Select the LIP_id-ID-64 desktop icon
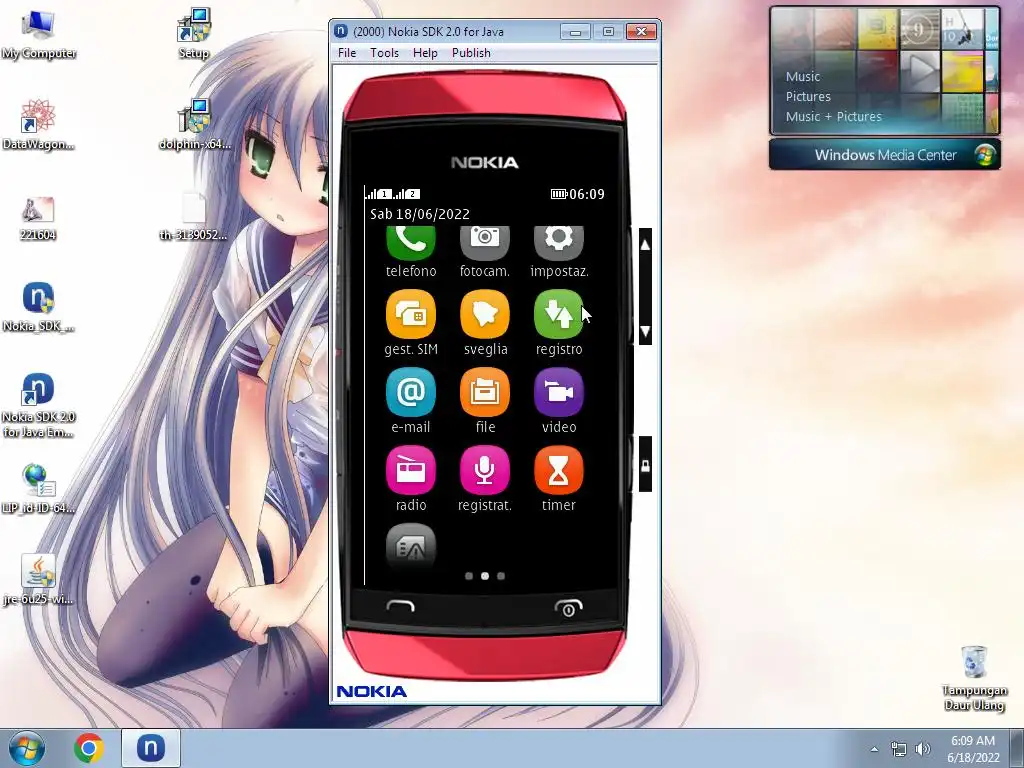 pos(38,488)
